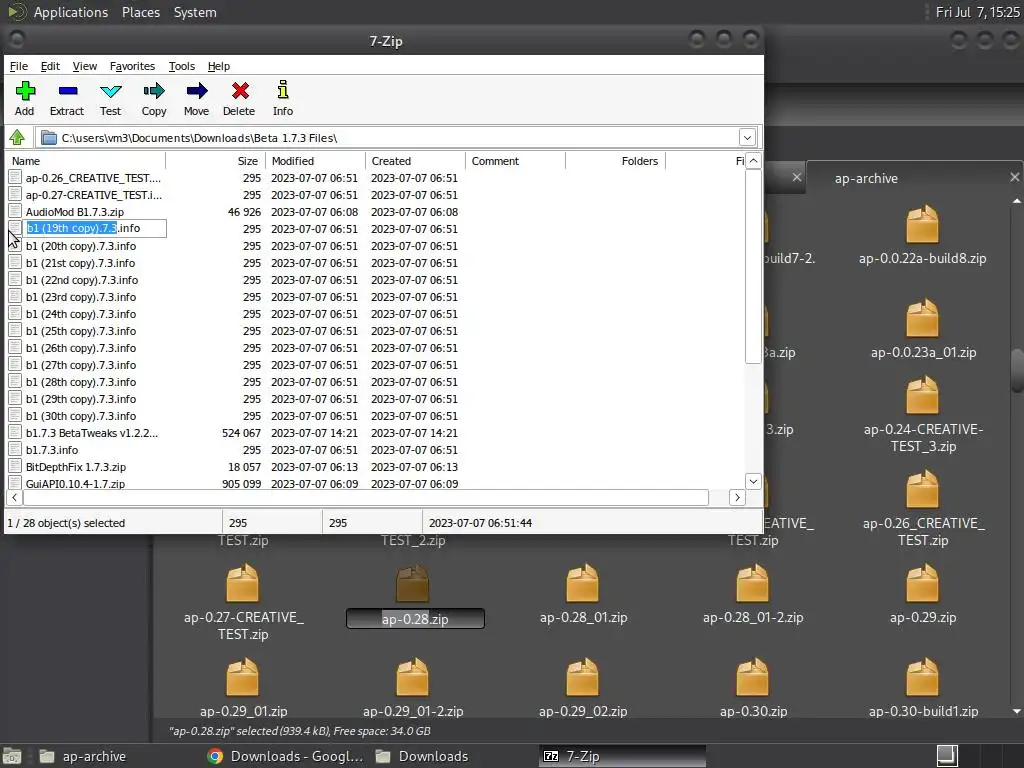
Task: Select ap-0.30-build1.zip archive icon
Action: point(922,677)
